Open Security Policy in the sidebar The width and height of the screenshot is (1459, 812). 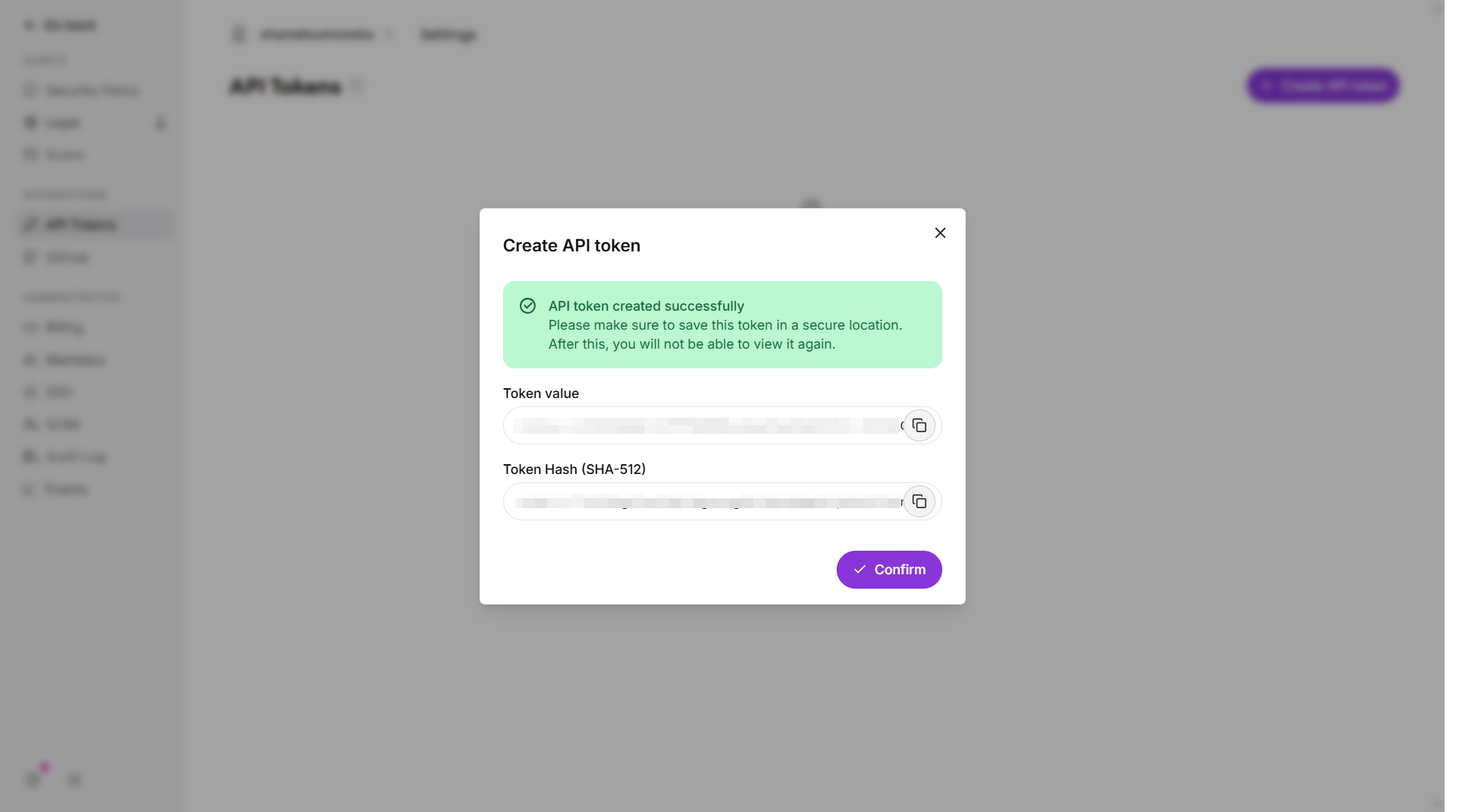point(91,91)
